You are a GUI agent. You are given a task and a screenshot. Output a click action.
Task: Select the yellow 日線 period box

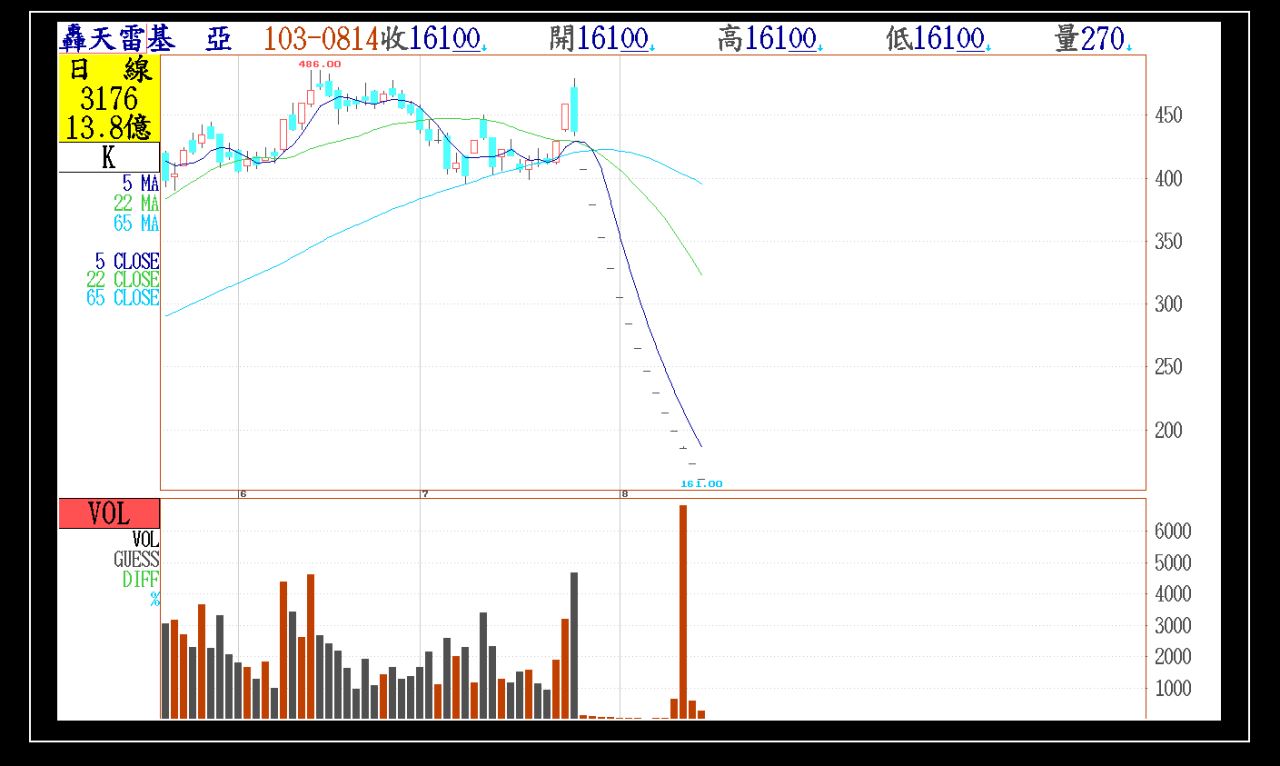108,98
